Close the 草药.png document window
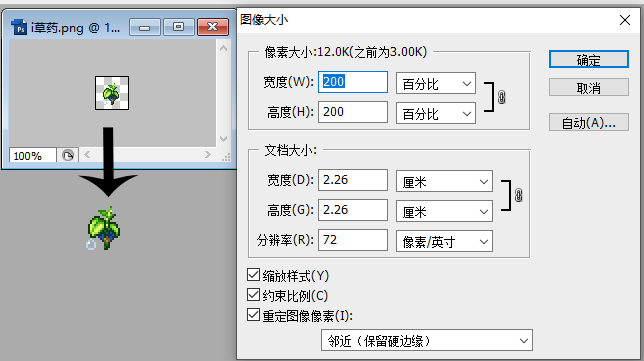Screen dimensions: 644x361 coord(213,27)
